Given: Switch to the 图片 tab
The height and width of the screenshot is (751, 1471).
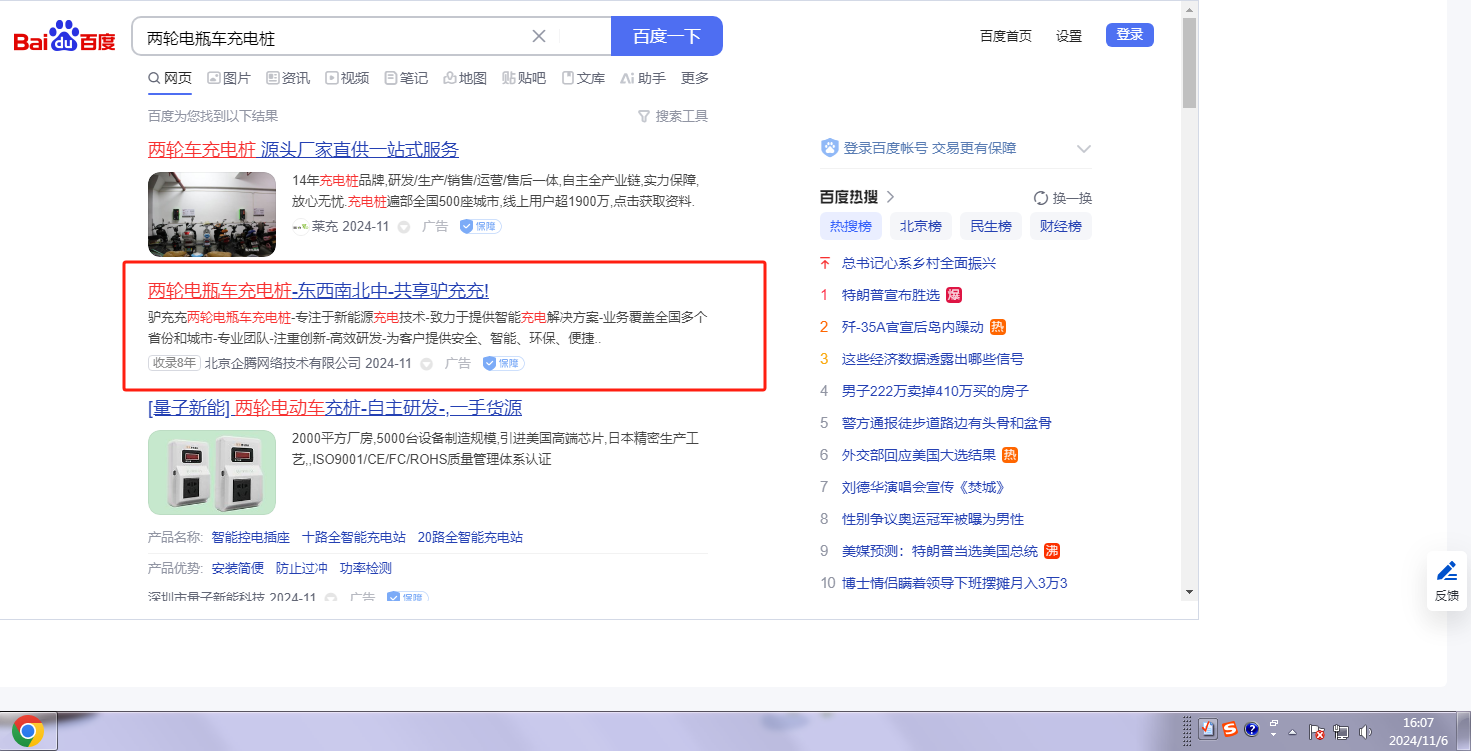Looking at the screenshot, I should [x=229, y=78].
